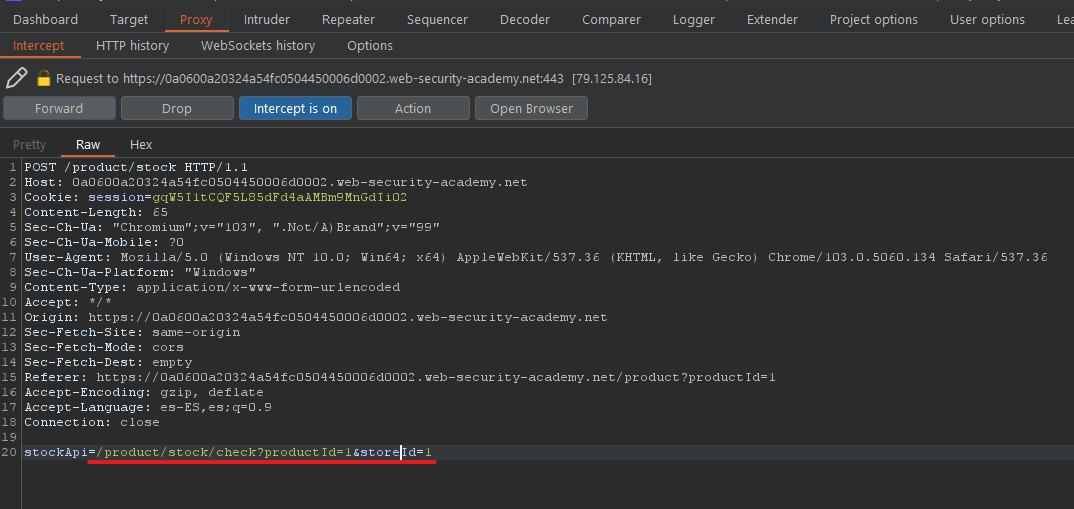Switch to the Dashboard tab
The height and width of the screenshot is (509, 1074).
(x=45, y=20)
